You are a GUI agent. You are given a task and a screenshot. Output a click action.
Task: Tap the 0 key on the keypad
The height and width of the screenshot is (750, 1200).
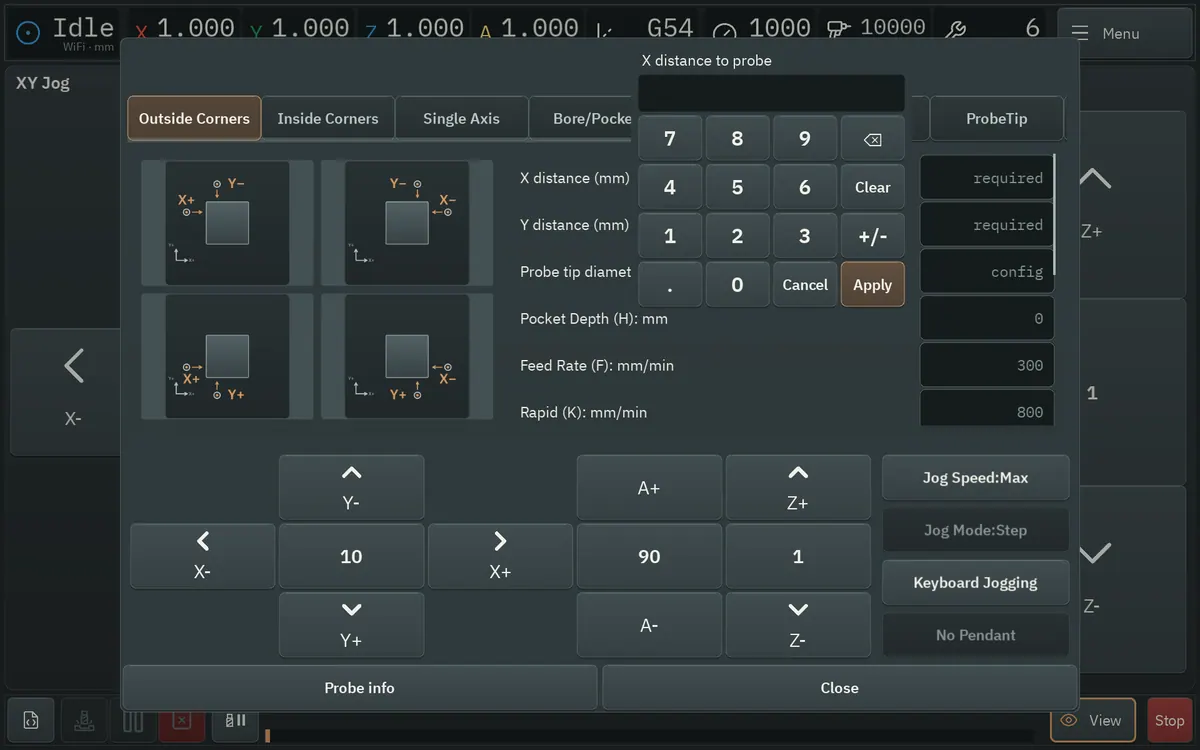tap(737, 285)
